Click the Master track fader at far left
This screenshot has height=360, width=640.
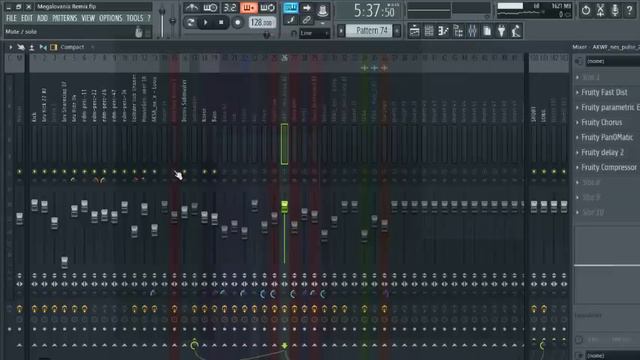(20, 218)
